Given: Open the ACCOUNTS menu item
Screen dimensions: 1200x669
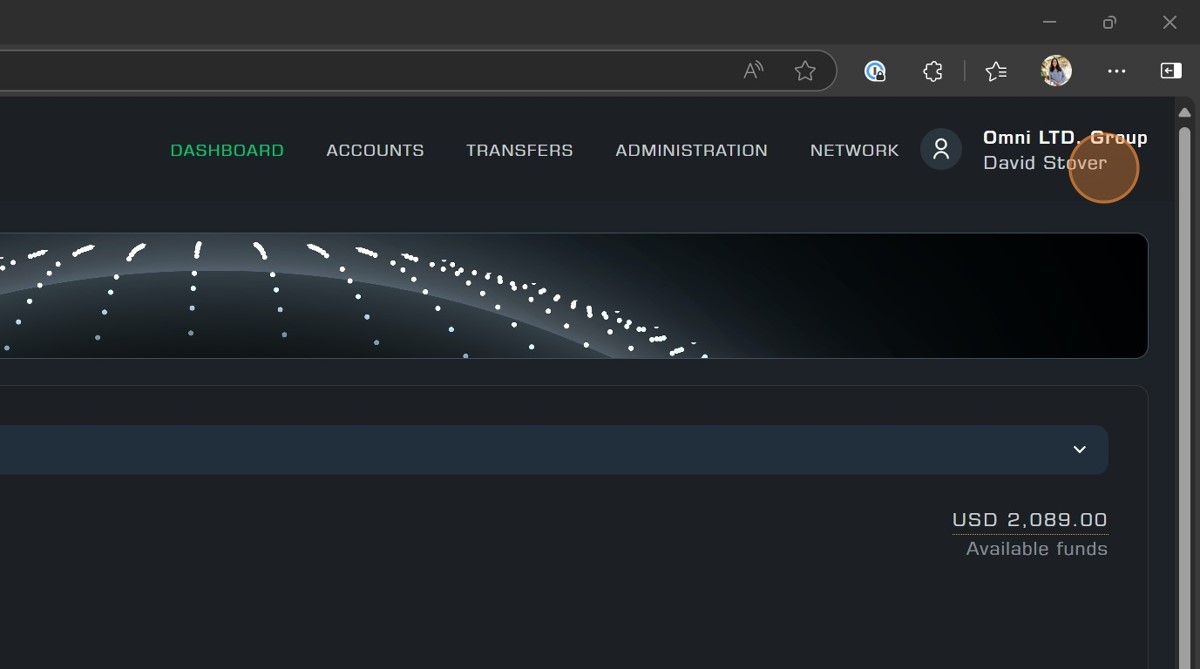Looking at the screenshot, I should (x=375, y=150).
